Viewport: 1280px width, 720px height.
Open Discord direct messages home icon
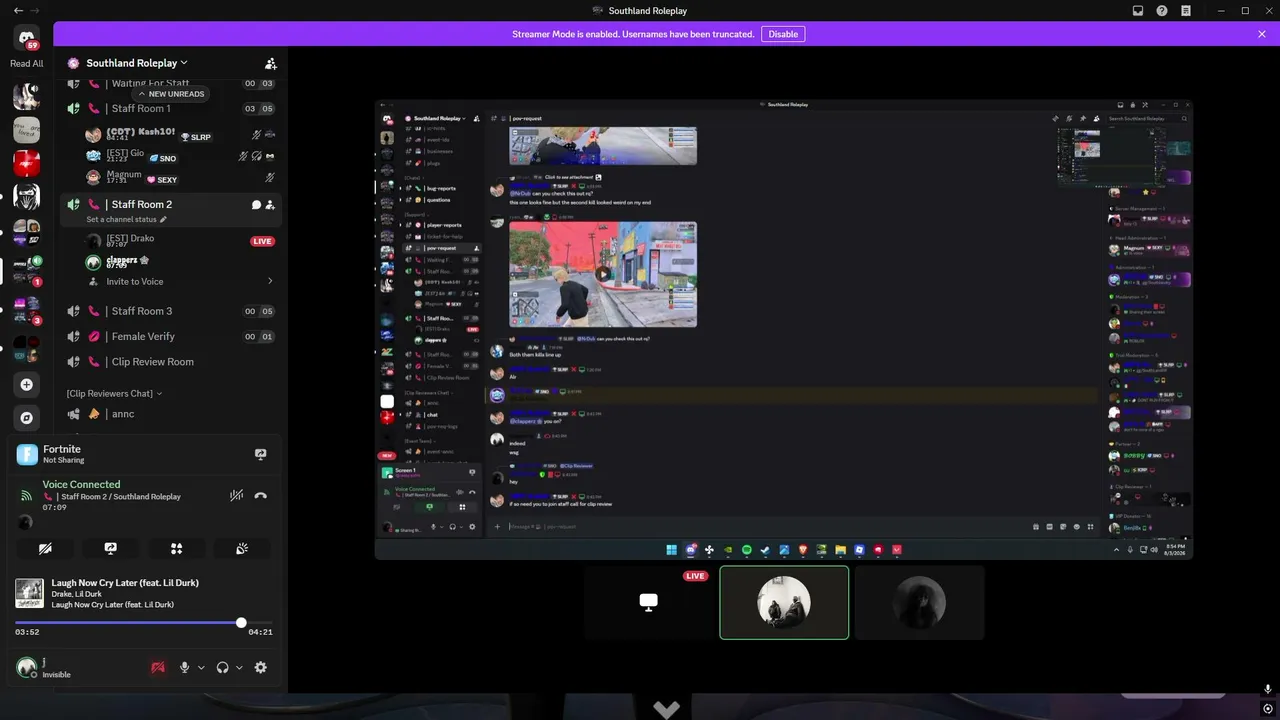pyautogui.click(x=27, y=38)
